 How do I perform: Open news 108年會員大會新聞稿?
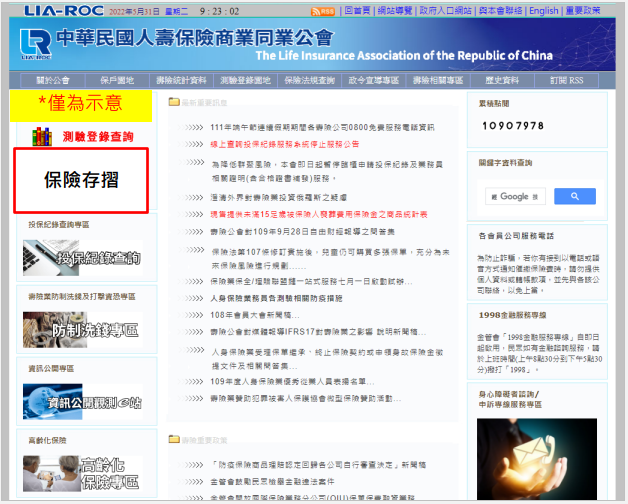pos(255,315)
